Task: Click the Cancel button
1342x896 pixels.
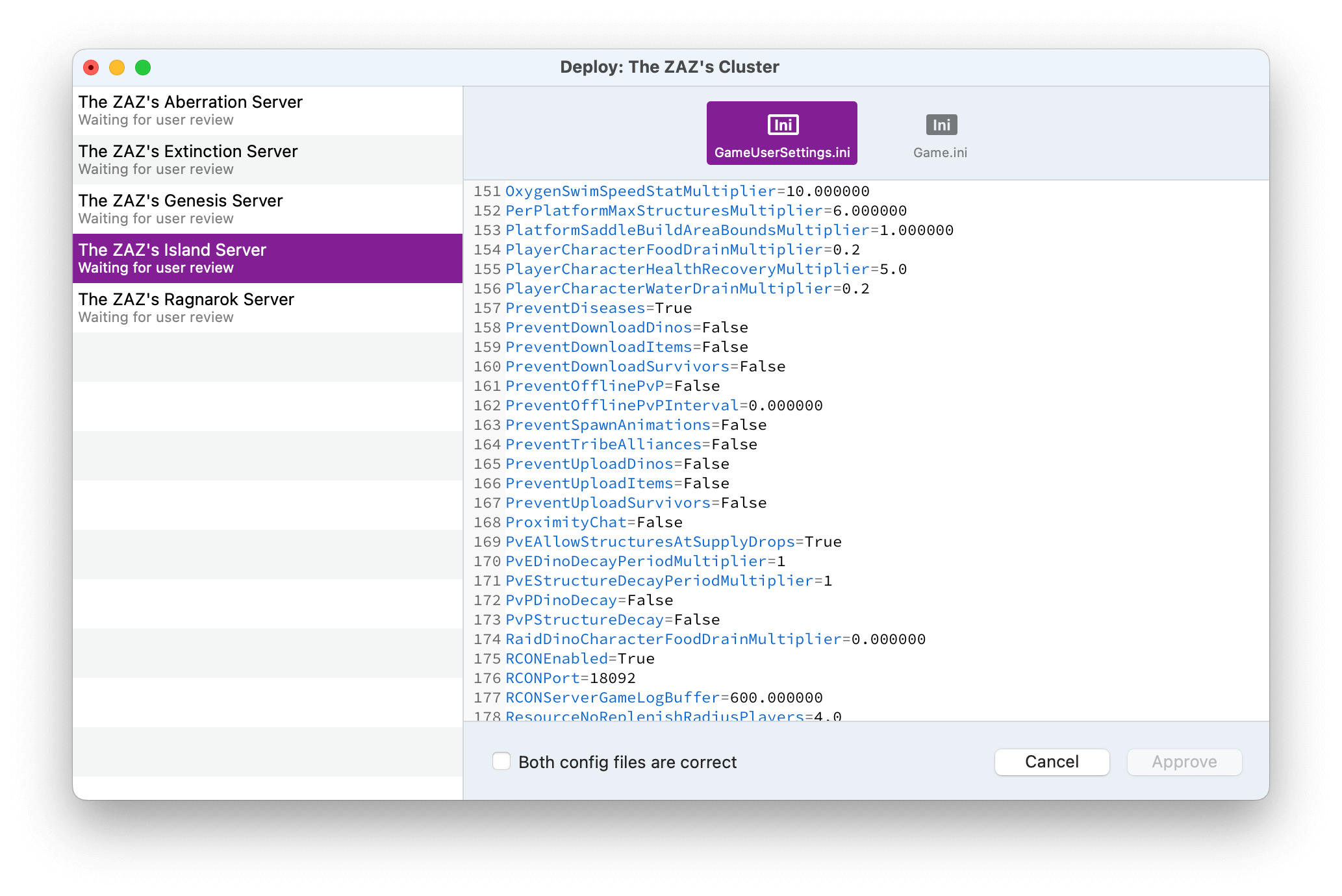Action: tap(1051, 762)
